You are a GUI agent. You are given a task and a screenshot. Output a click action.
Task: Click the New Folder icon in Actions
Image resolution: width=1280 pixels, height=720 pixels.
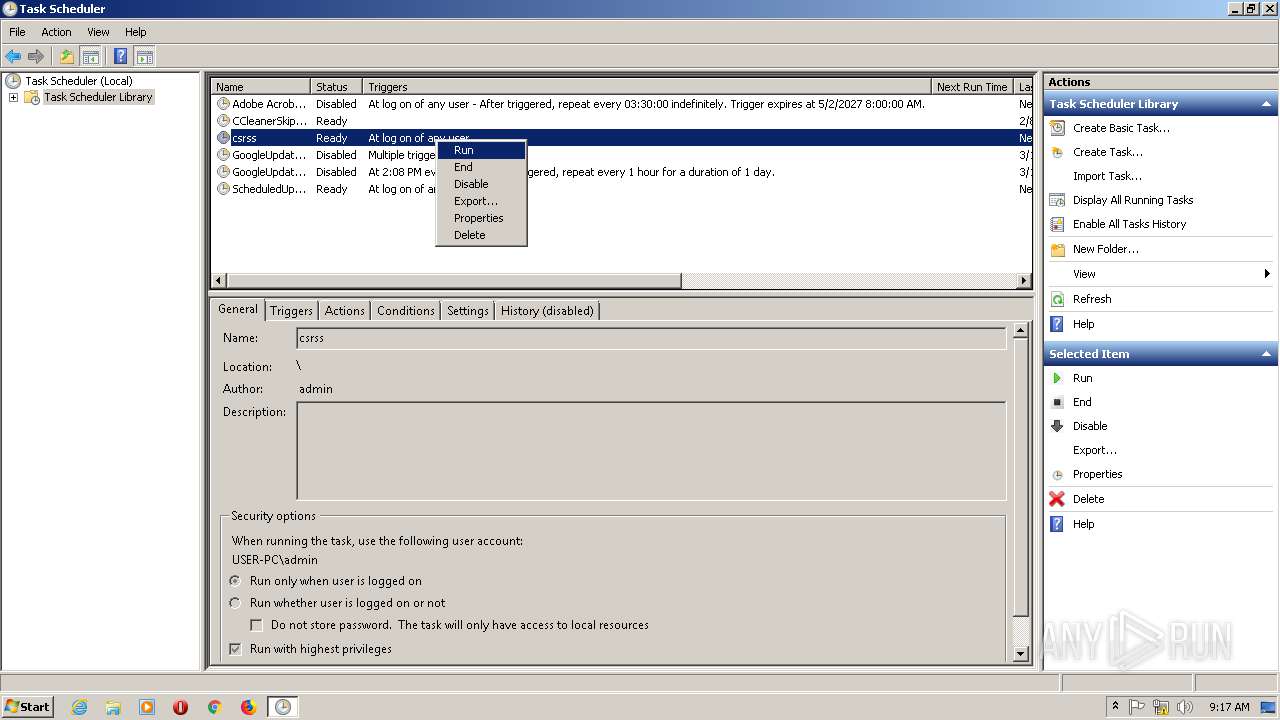tap(1057, 249)
